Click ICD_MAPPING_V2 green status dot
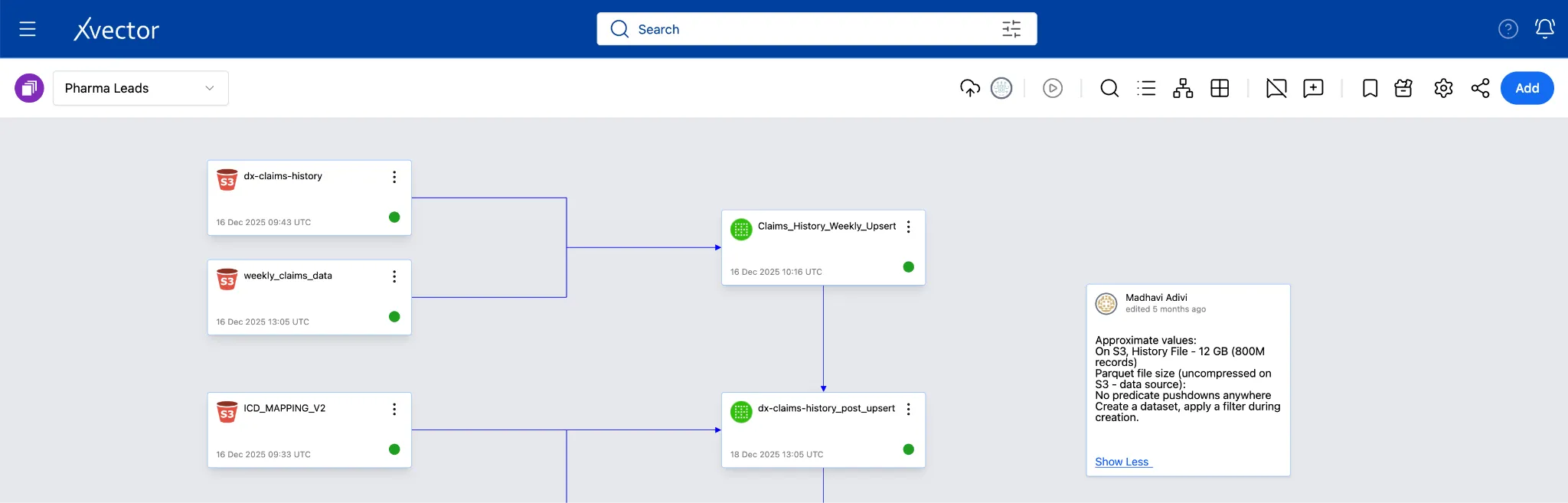The width and height of the screenshot is (1568, 503). tap(394, 449)
